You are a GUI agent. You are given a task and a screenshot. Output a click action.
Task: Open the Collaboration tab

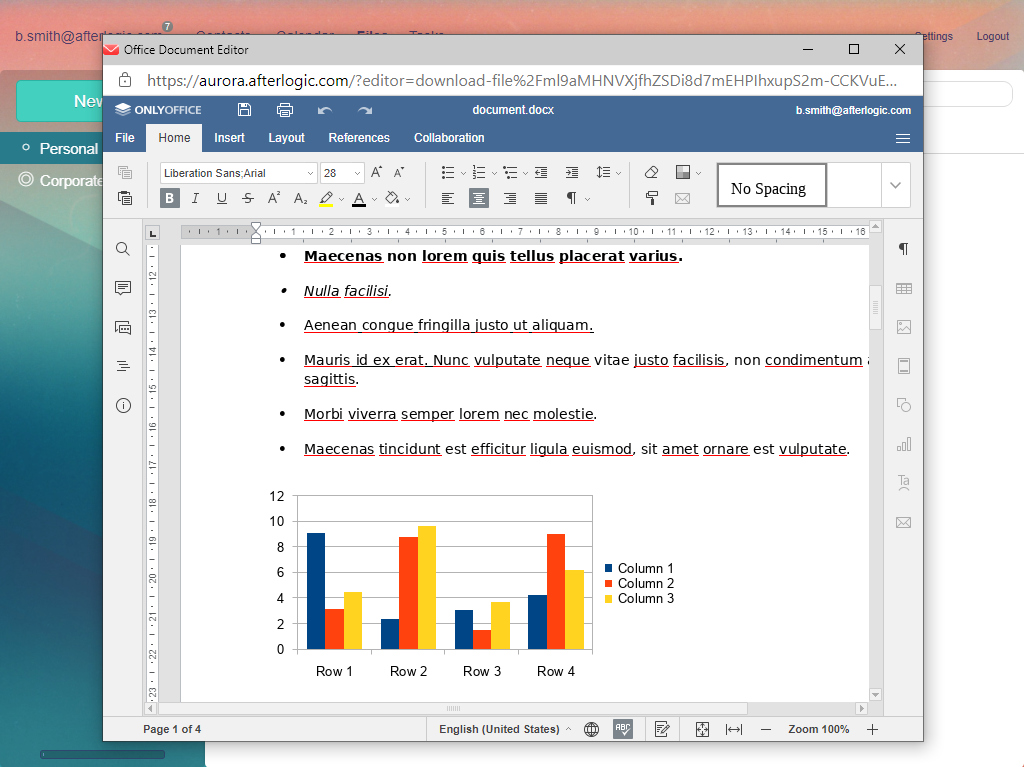pos(449,138)
